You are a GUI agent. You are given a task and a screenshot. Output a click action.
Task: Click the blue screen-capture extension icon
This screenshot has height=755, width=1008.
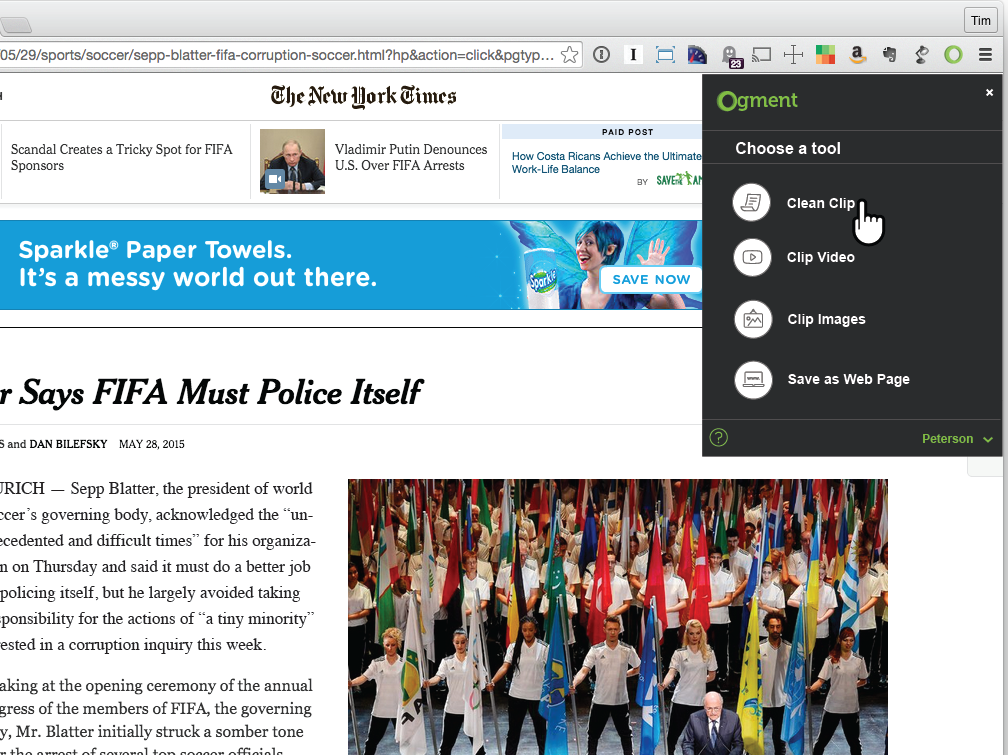(x=665, y=55)
